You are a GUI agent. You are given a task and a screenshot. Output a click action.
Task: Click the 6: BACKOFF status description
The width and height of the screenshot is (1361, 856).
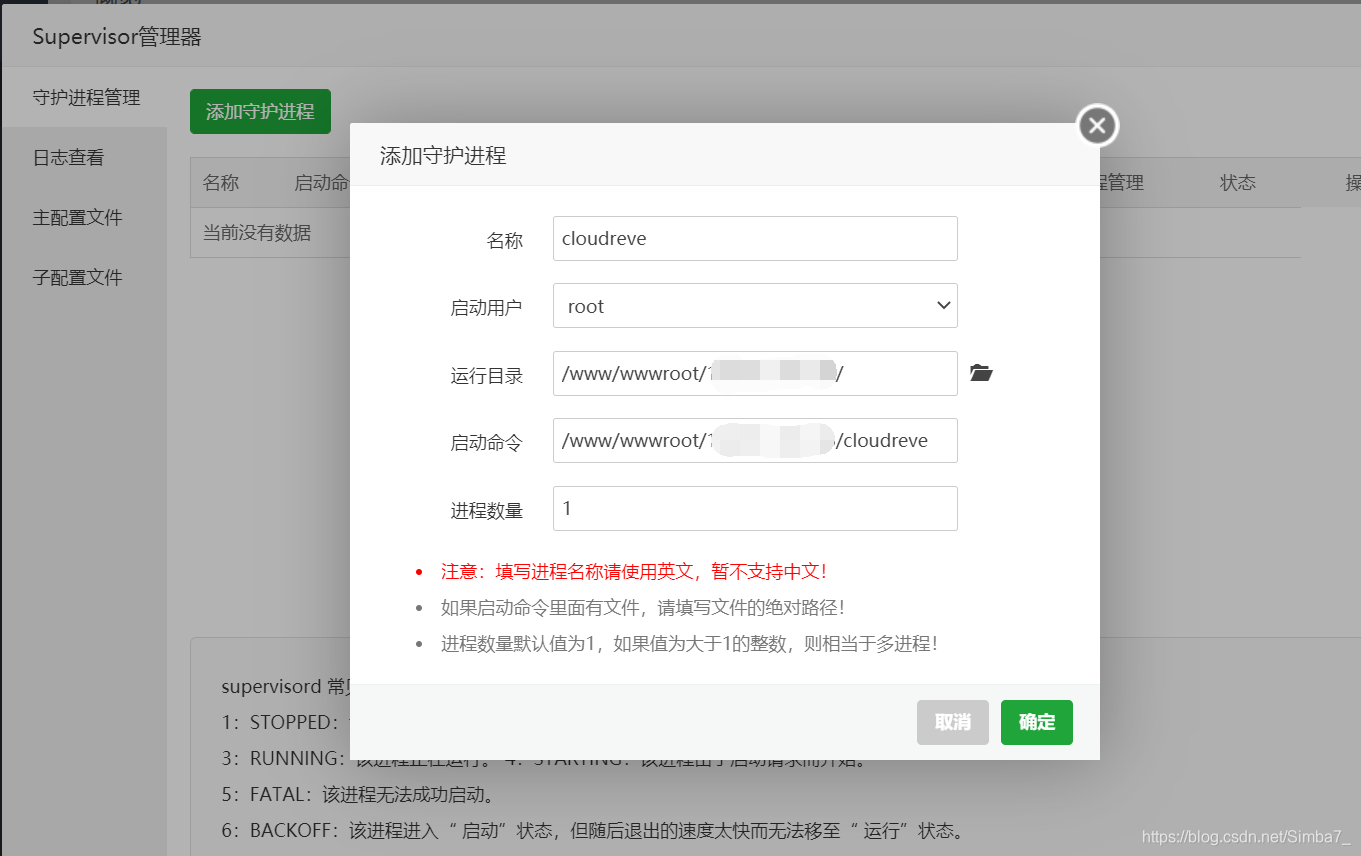click(592, 830)
